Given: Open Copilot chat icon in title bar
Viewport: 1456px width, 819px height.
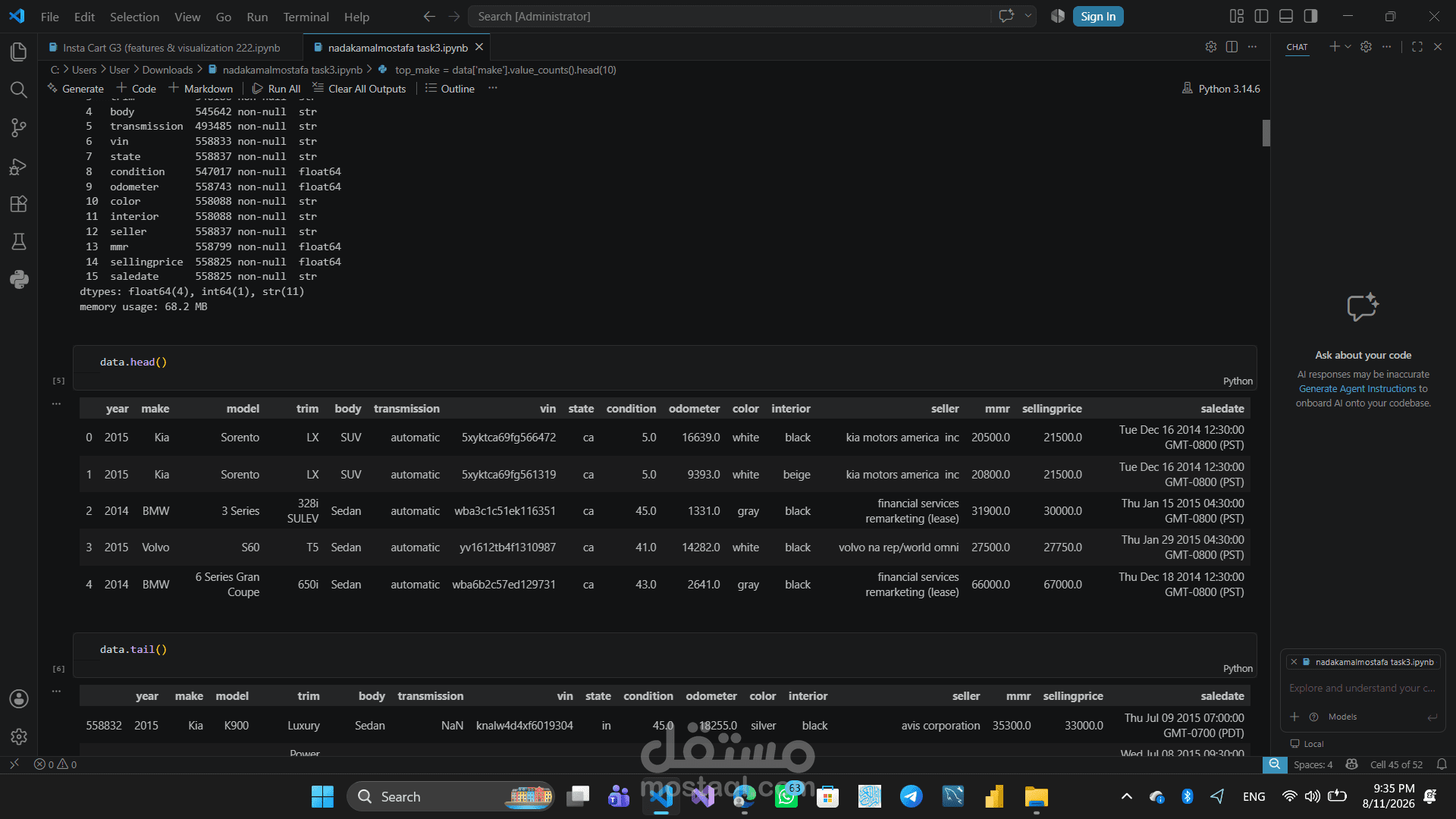Looking at the screenshot, I should pyautogui.click(x=1006, y=16).
